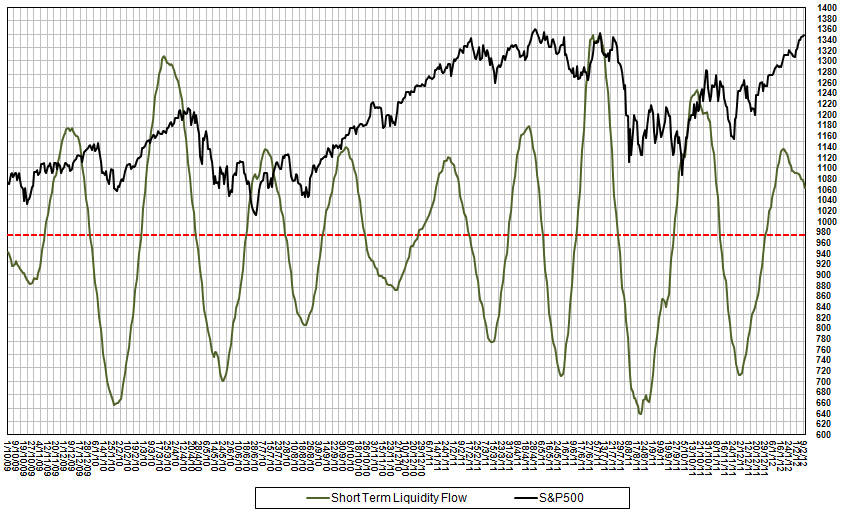Click the 1200 y-axis label
This screenshot has height=512, width=843.
pyautogui.click(x=826, y=115)
